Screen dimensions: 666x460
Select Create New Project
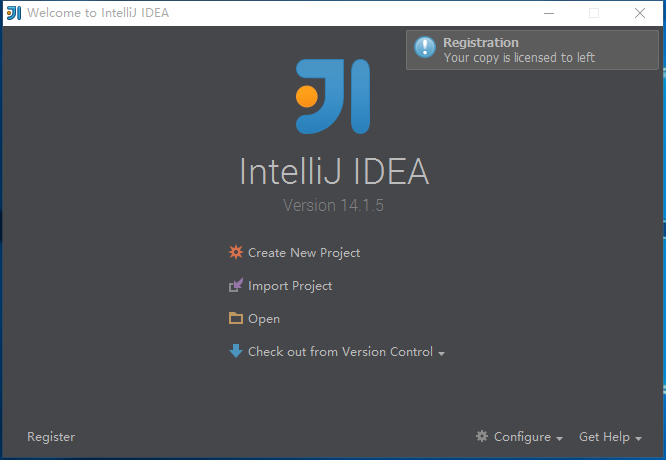coord(304,253)
